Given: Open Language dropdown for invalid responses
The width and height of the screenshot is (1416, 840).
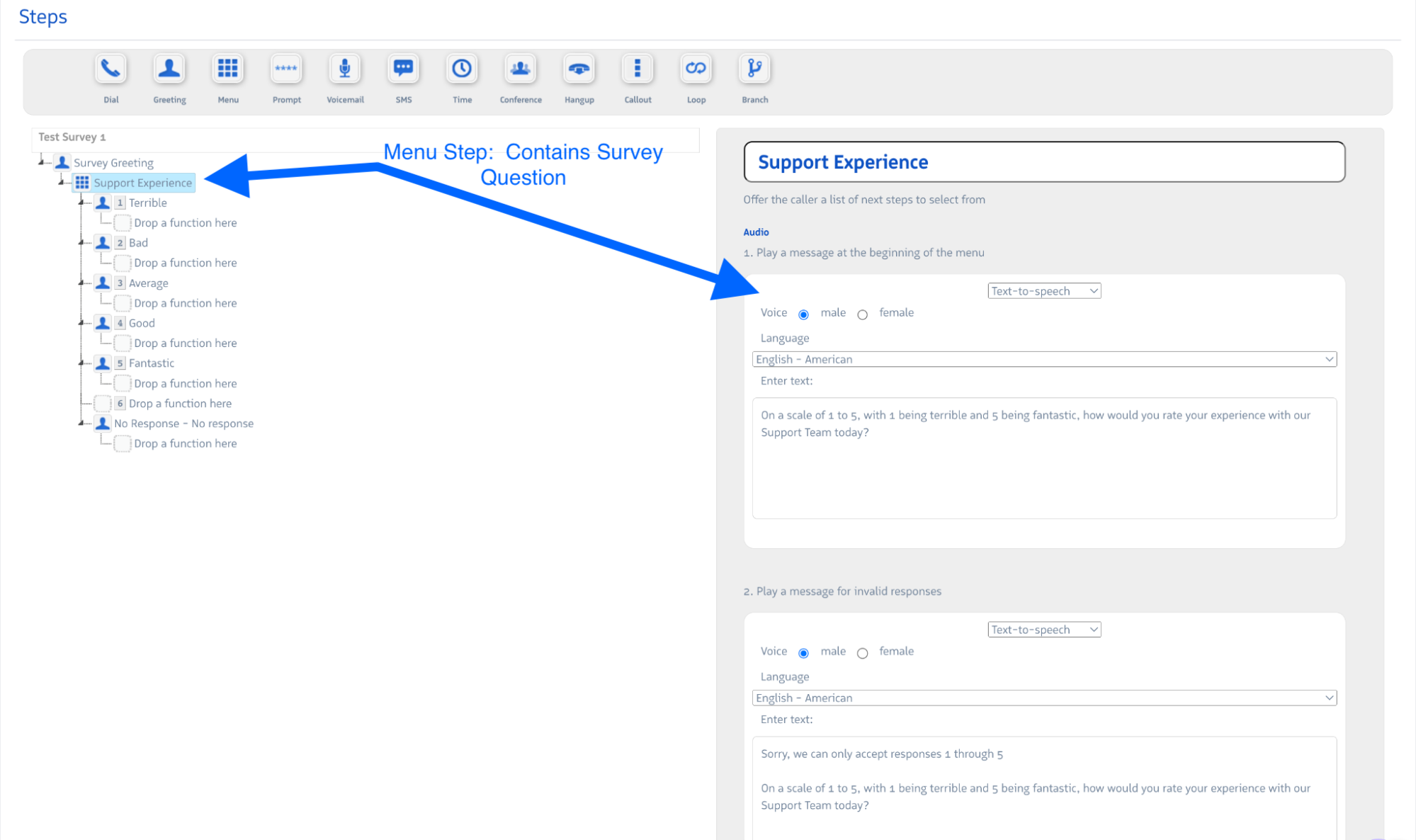Looking at the screenshot, I should 1043,698.
